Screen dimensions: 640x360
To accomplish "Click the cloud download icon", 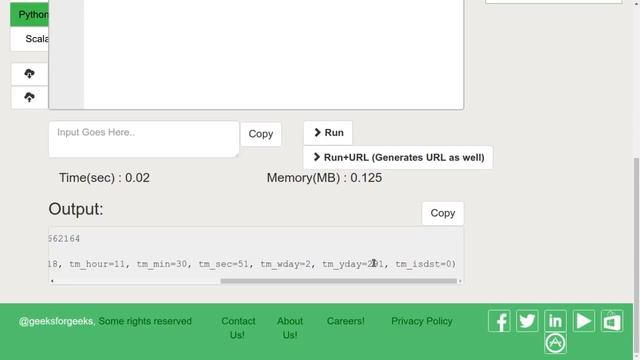I will 29,74.
